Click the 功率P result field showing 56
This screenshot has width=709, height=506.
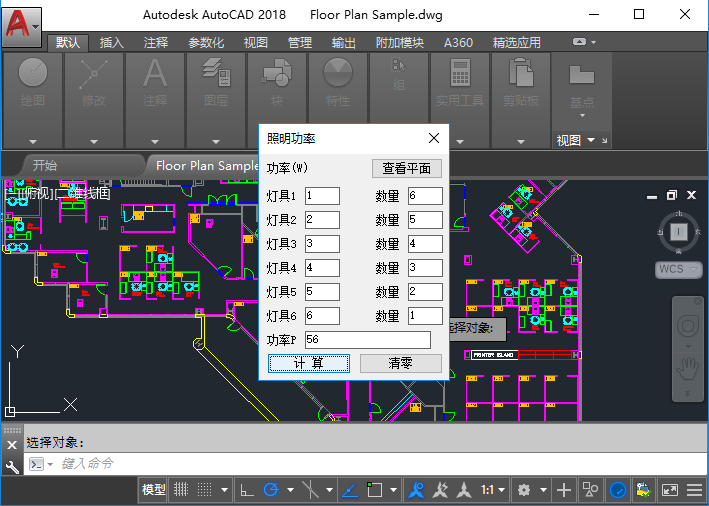[x=368, y=340]
